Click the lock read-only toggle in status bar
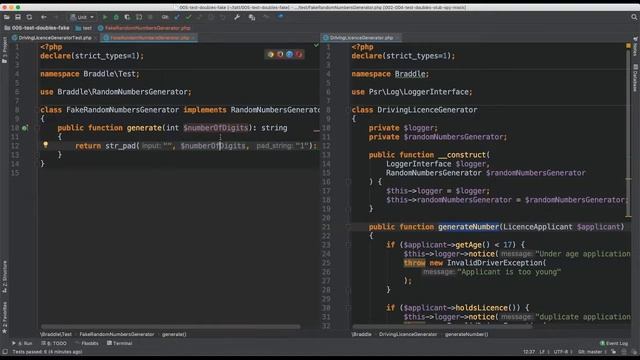This screenshot has height=360, width=640. pos(613,352)
